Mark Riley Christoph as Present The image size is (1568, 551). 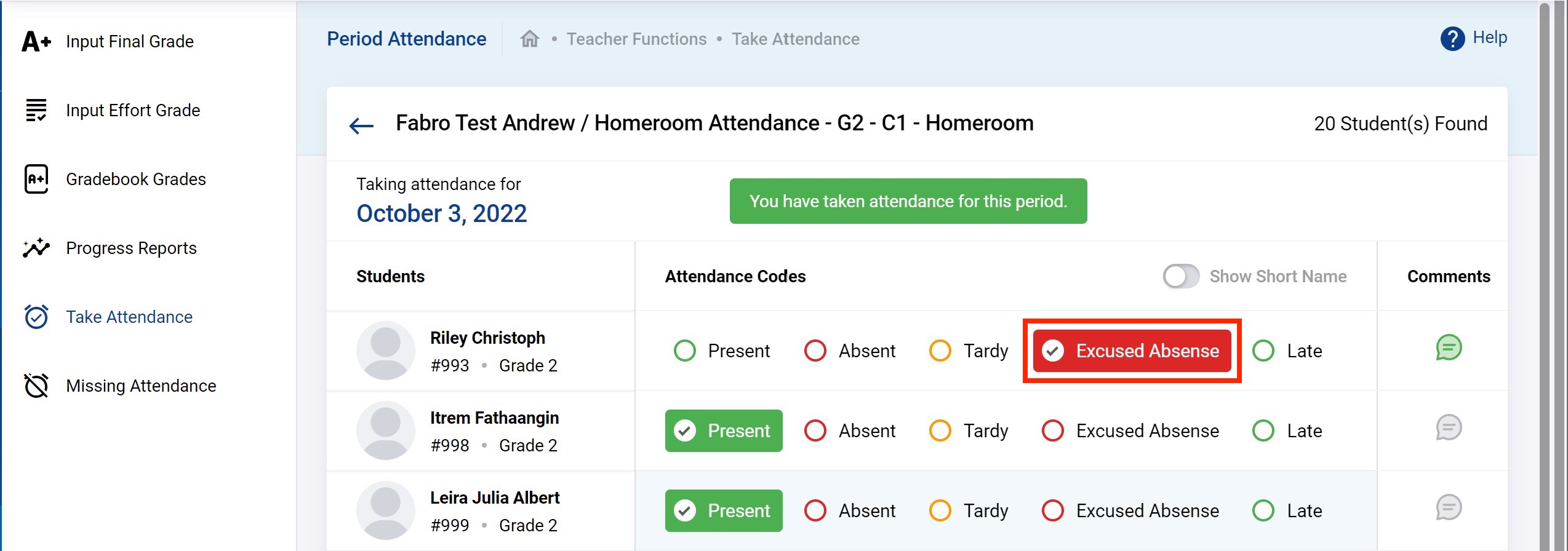coord(685,351)
